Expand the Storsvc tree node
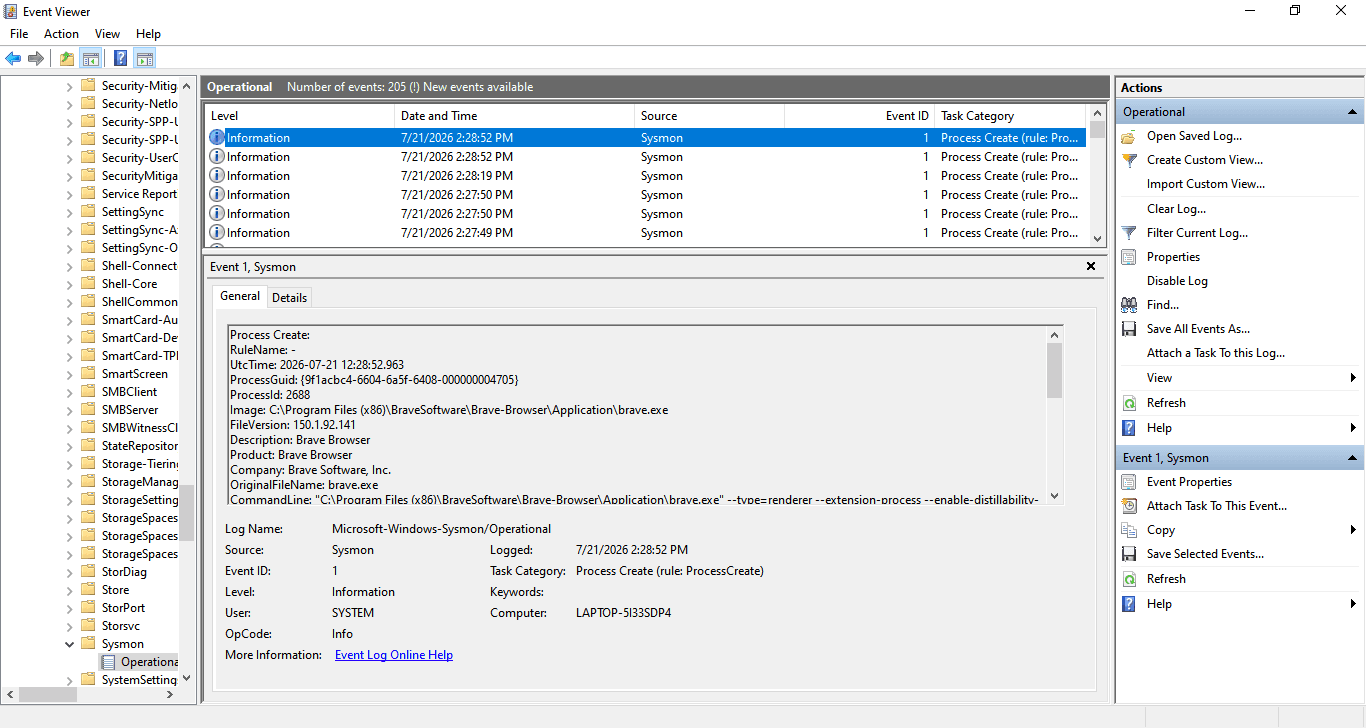The width and height of the screenshot is (1366, 728). 70,626
